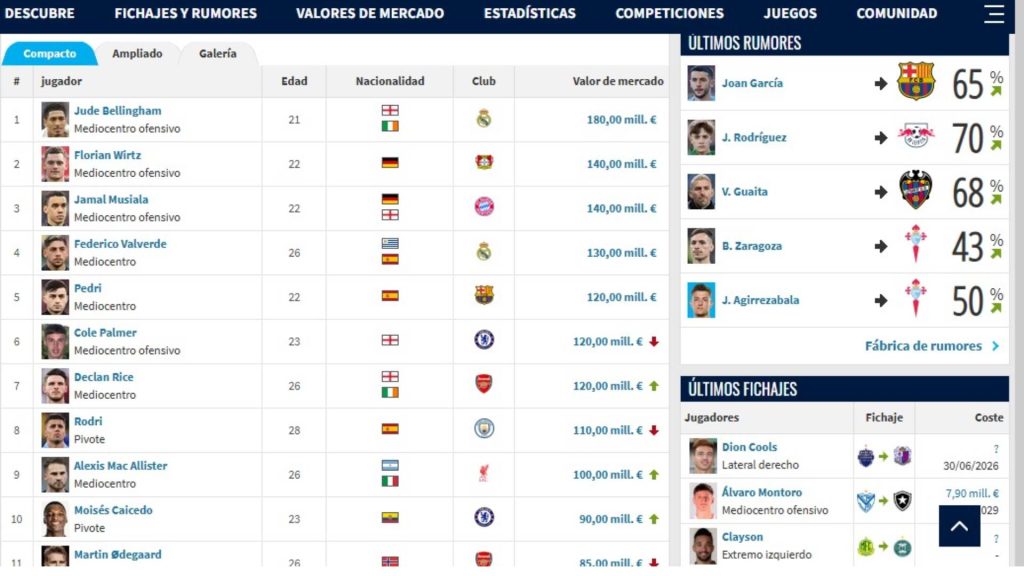This screenshot has height=576, width=1024.
Task: Open the Fichajes y Rumores menu
Action: pos(185,13)
